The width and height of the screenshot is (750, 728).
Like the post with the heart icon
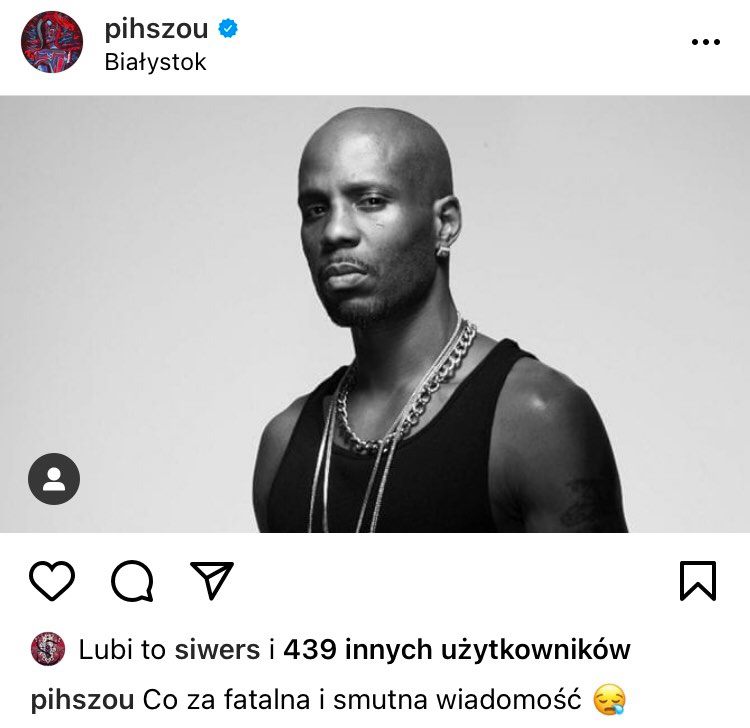click(52, 581)
